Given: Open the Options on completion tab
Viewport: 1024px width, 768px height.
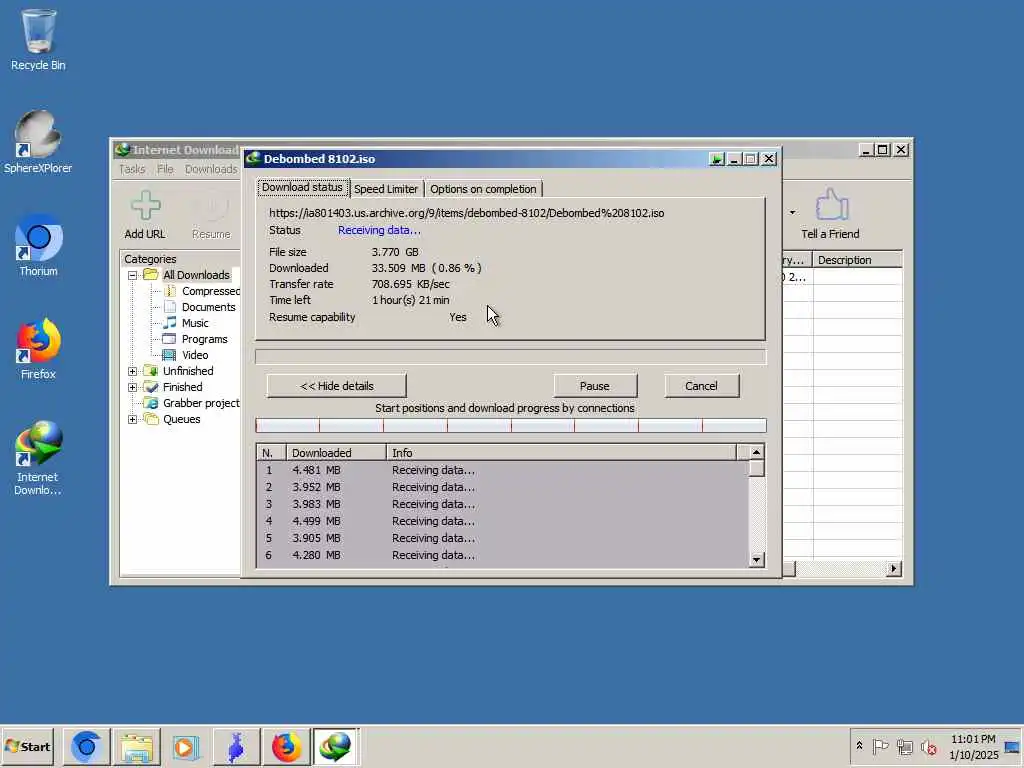Looking at the screenshot, I should (483, 189).
